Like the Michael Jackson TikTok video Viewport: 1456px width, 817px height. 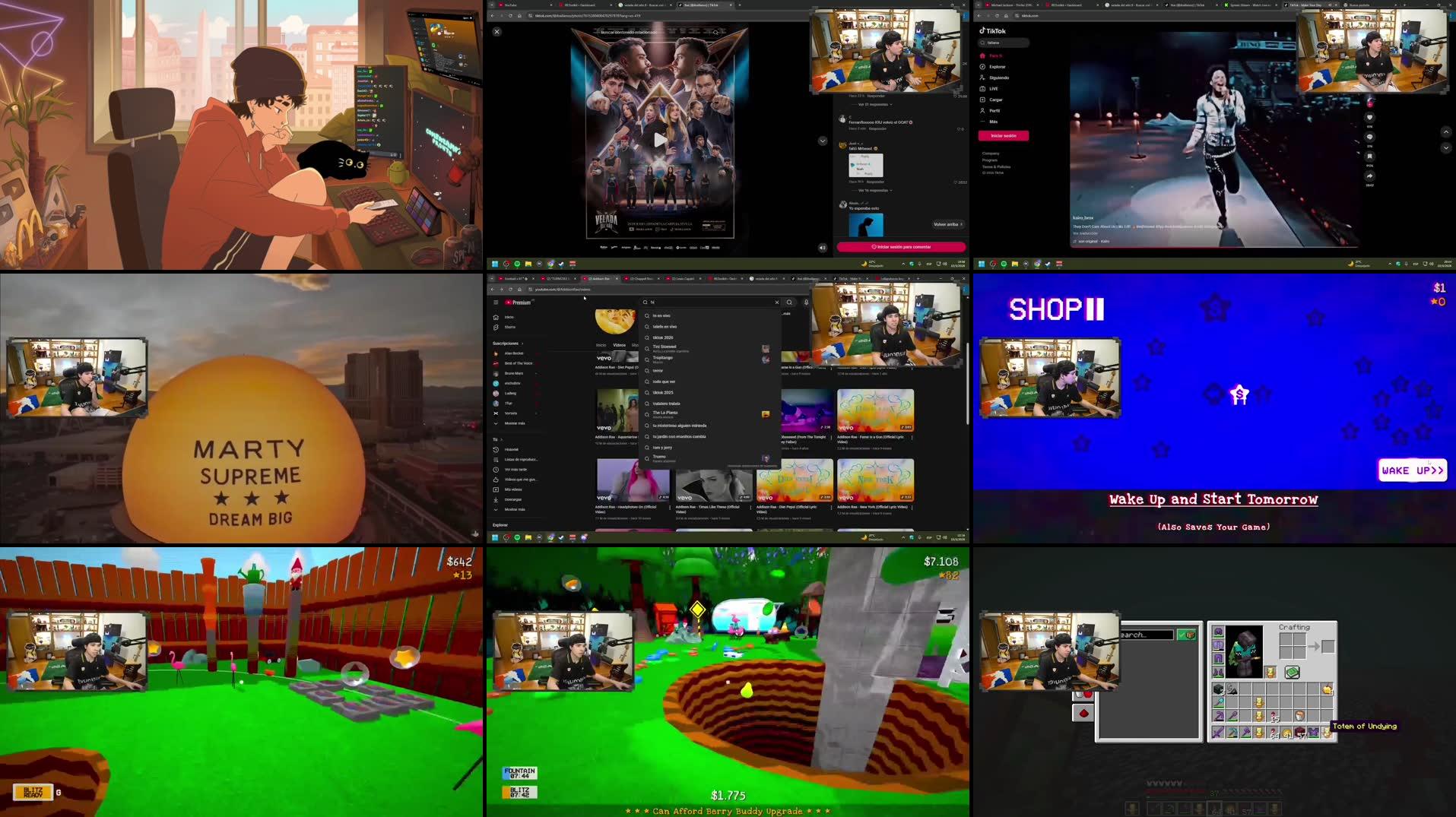[x=1370, y=119]
